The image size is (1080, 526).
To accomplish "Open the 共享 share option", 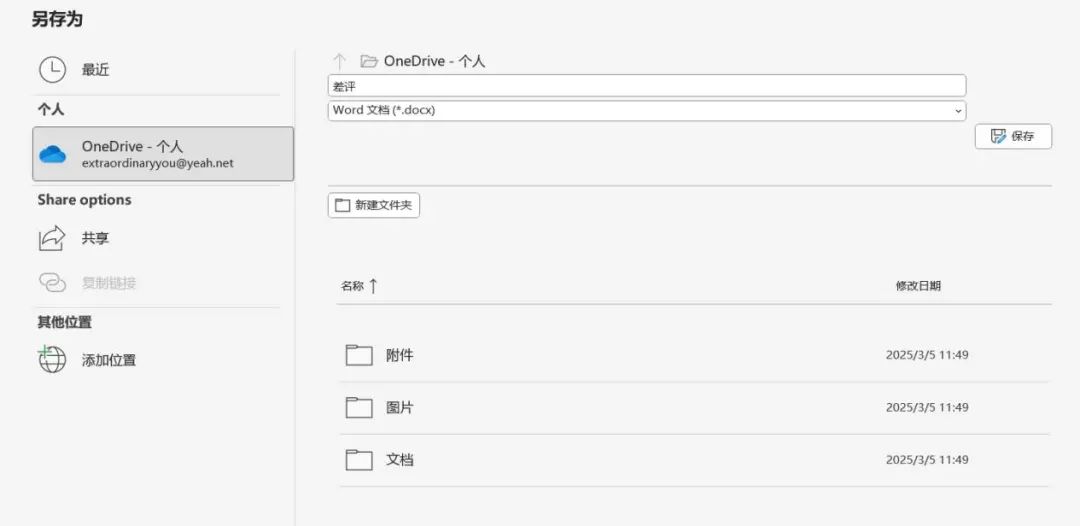I will tap(96, 238).
